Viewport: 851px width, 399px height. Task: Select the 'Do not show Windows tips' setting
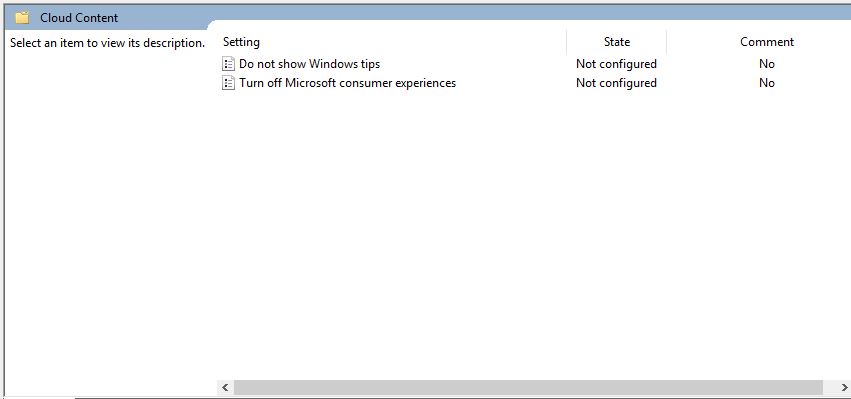pos(309,64)
